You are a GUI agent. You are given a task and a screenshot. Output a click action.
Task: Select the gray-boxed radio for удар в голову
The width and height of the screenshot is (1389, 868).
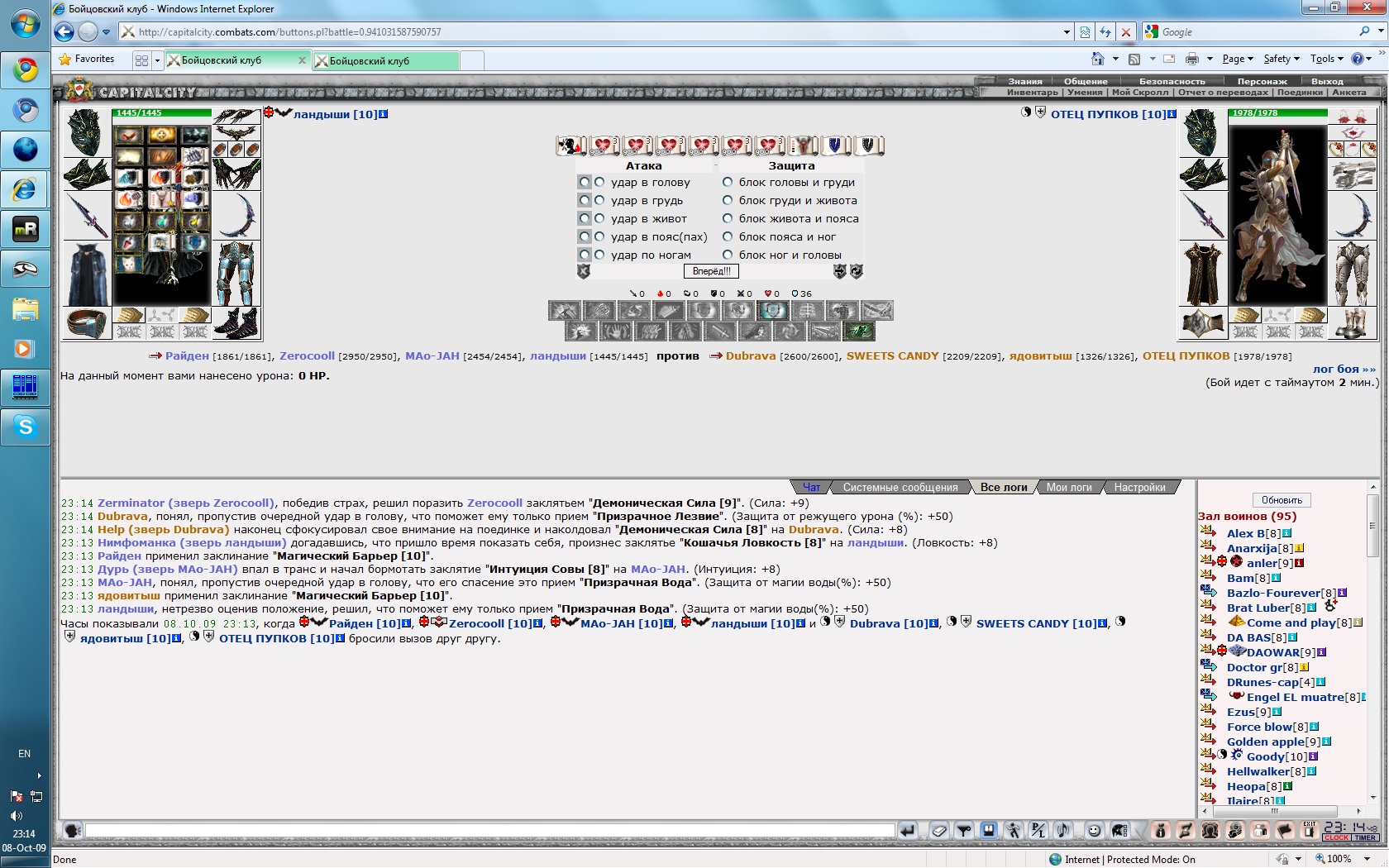click(x=585, y=182)
